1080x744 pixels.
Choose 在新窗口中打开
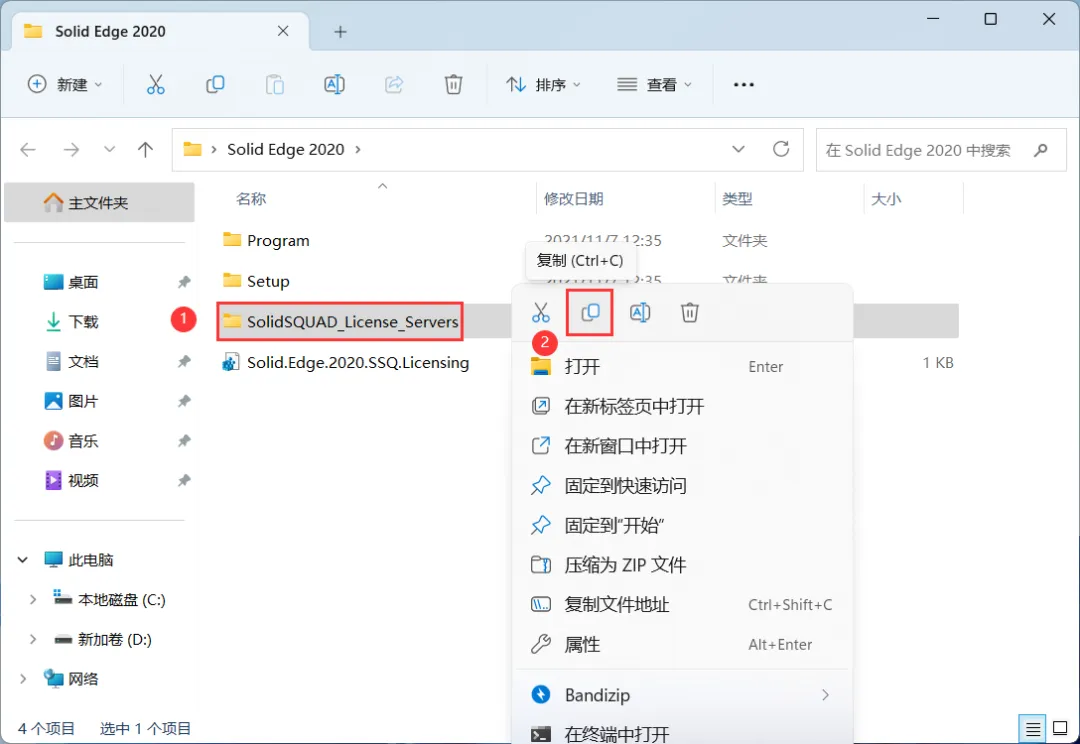682,446
